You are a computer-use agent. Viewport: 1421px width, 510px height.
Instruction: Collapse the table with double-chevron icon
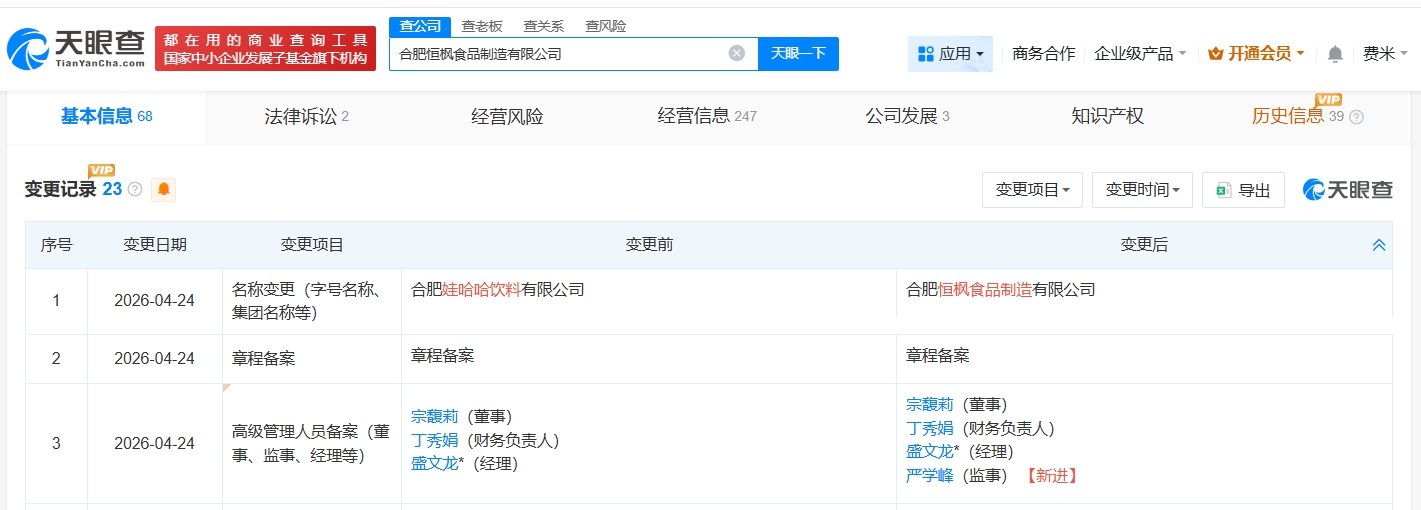1379,245
